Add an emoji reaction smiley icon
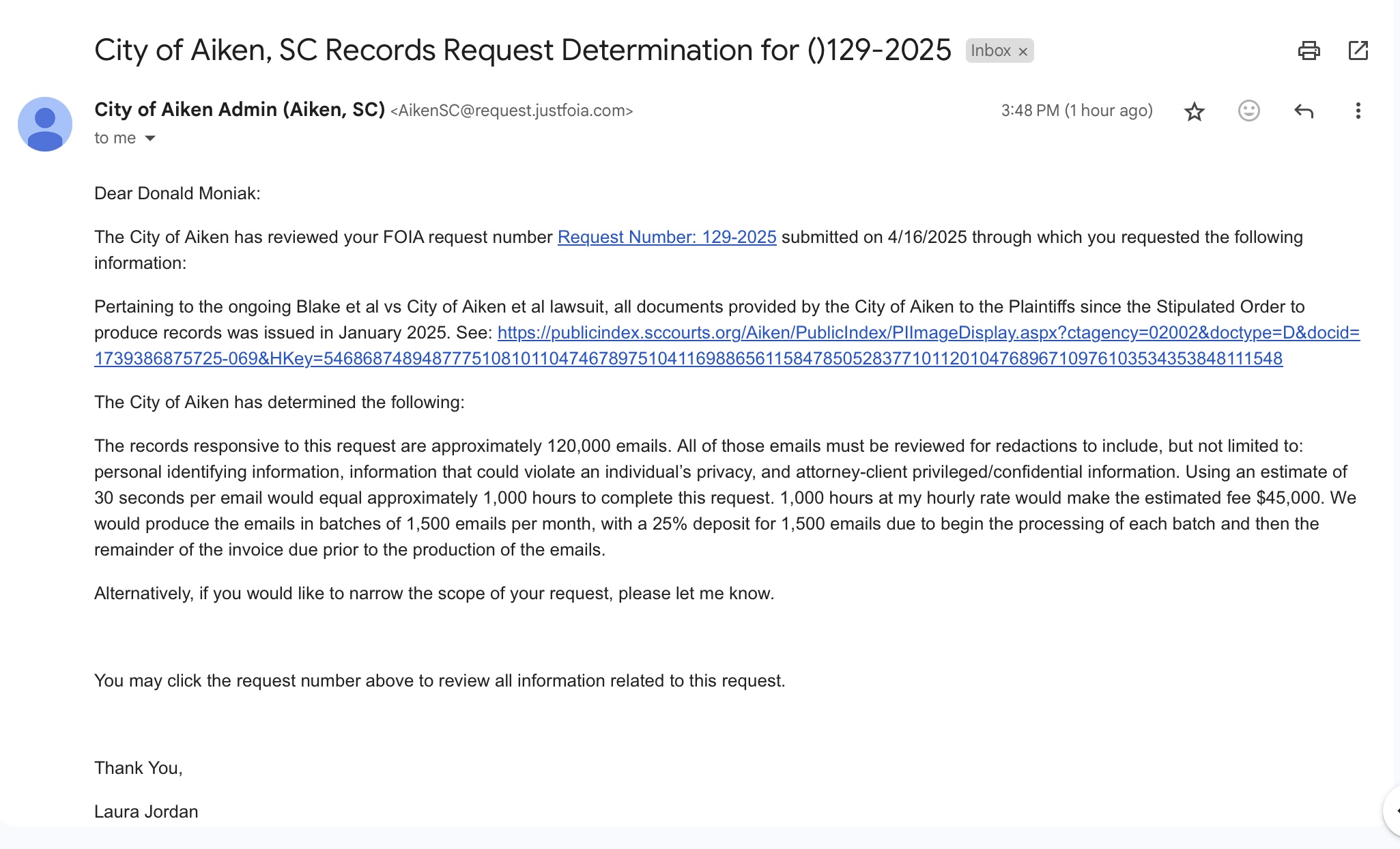This screenshot has height=849, width=1400. point(1248,111)
